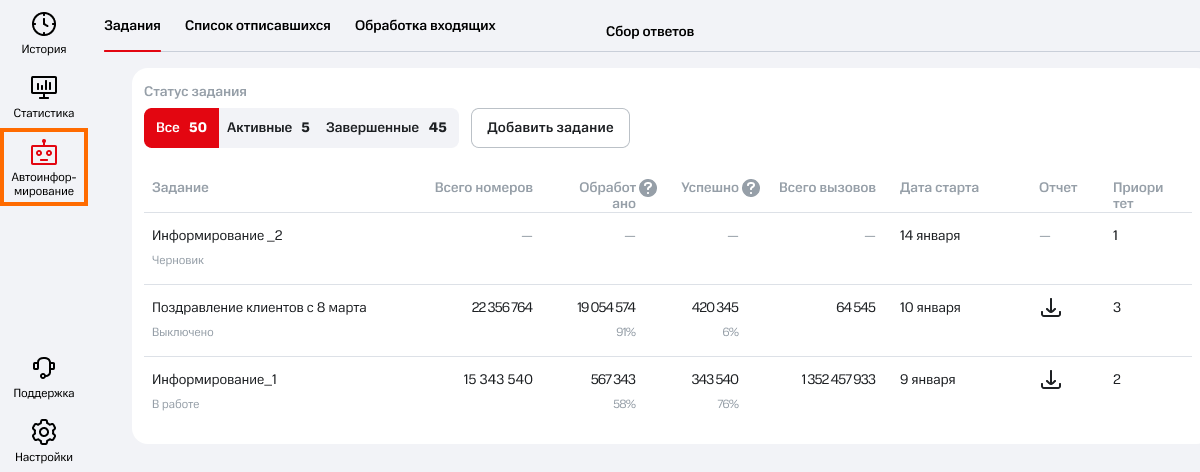The image size is (1200, 472).
Task: Filter tasks by Завершенные 45
Action: click(x=386, y=128)
